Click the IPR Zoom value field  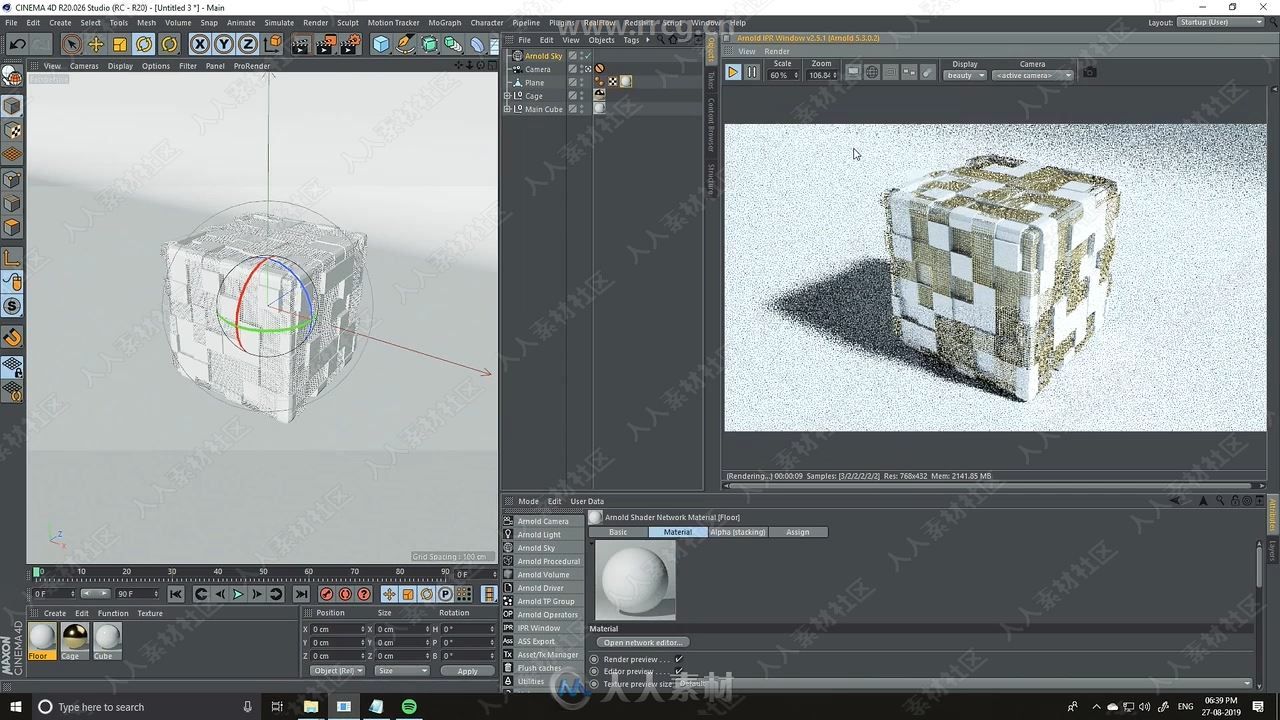[821, 75]
